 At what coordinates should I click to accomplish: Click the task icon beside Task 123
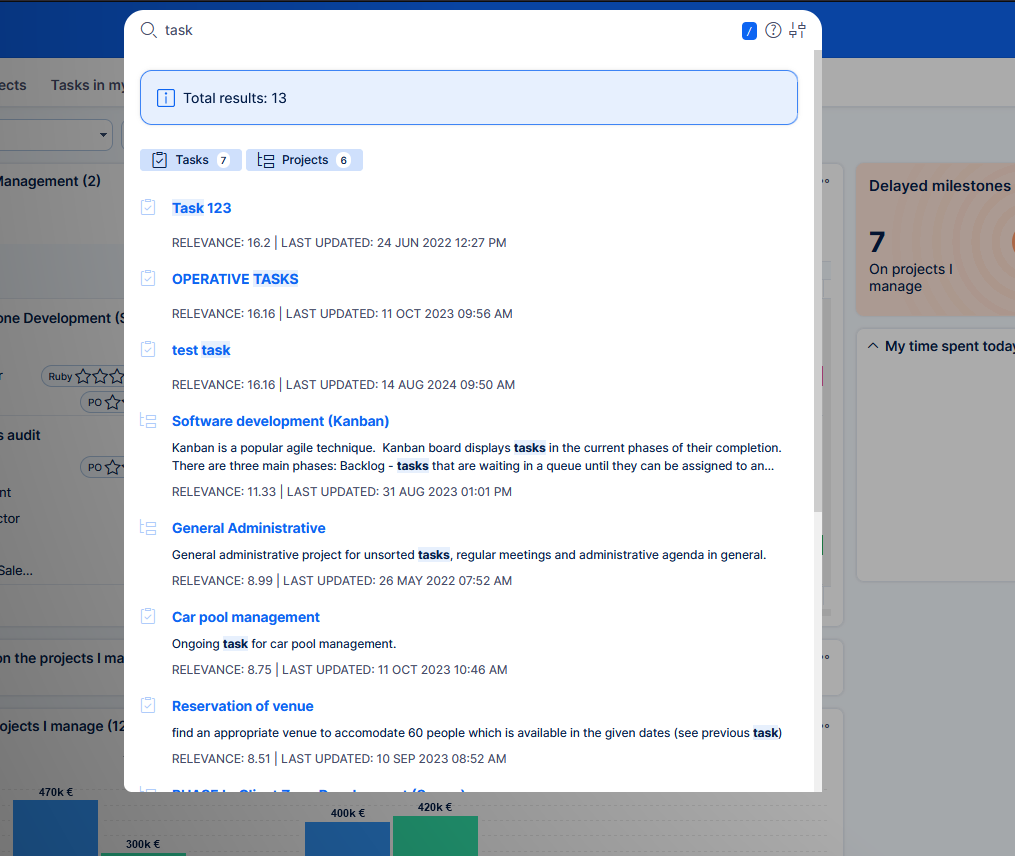point(148,207)
